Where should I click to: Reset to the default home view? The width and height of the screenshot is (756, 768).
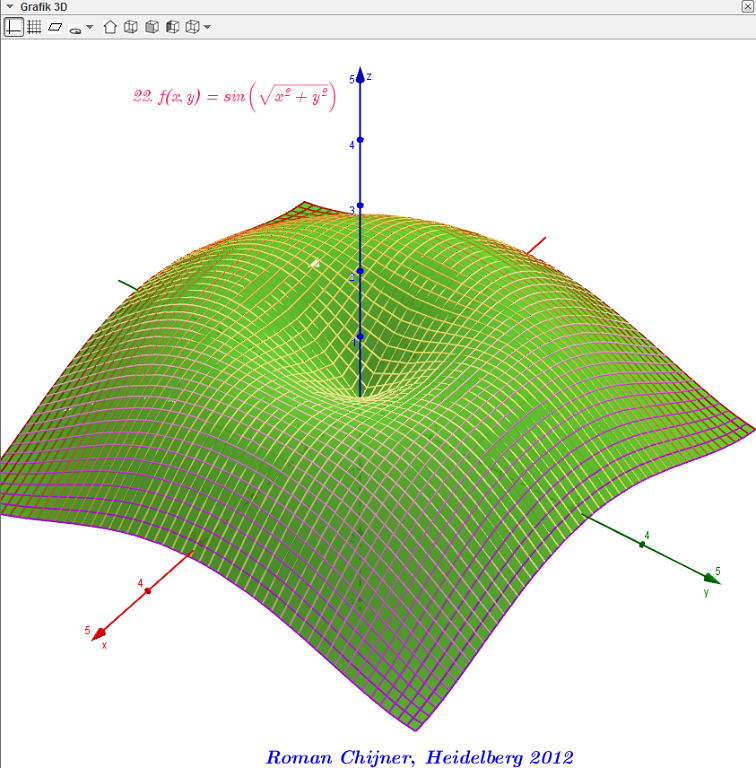[x=110, y=27]
